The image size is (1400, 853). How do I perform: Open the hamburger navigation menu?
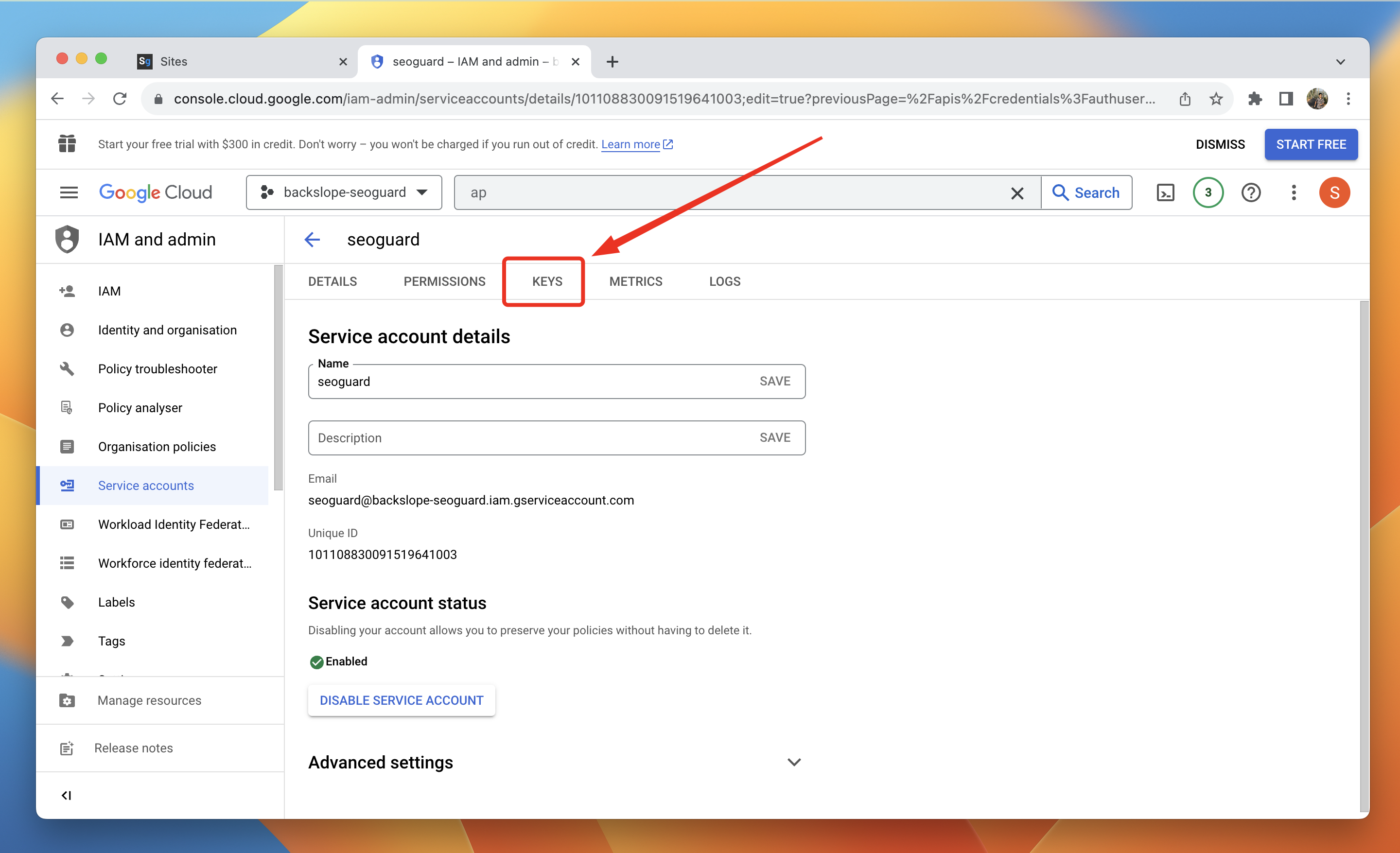69,192
